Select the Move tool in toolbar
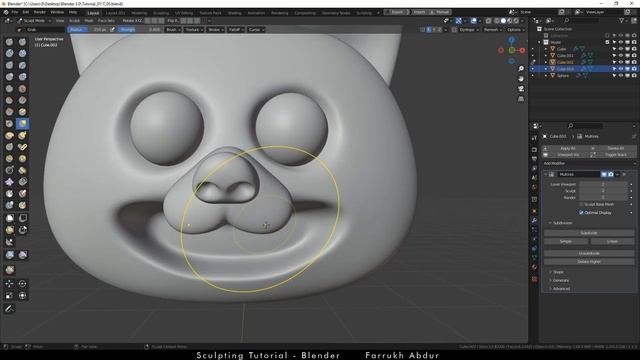 pyautogui.click(x=9, y=283)
